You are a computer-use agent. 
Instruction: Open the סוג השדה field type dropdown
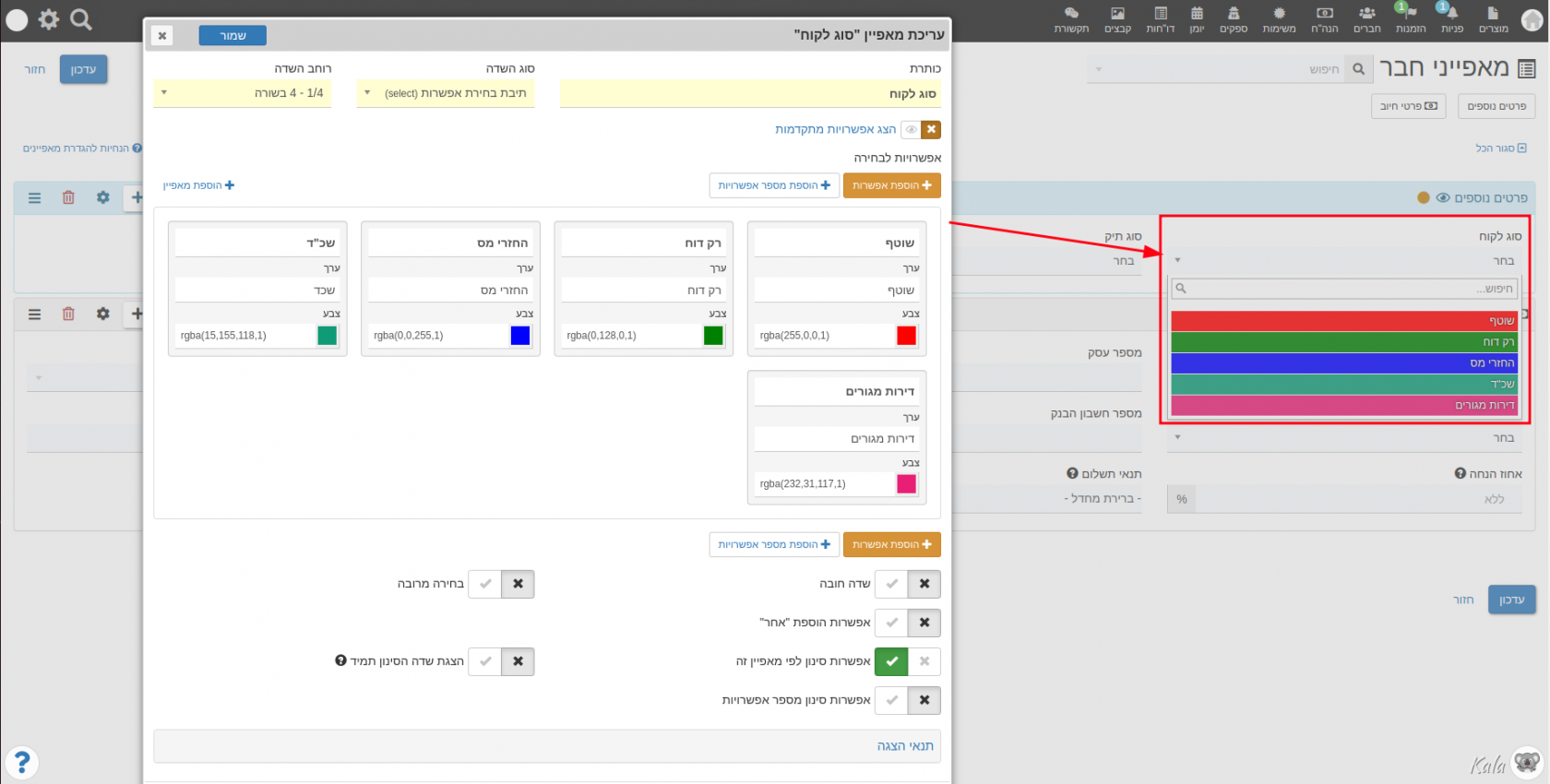446,93
